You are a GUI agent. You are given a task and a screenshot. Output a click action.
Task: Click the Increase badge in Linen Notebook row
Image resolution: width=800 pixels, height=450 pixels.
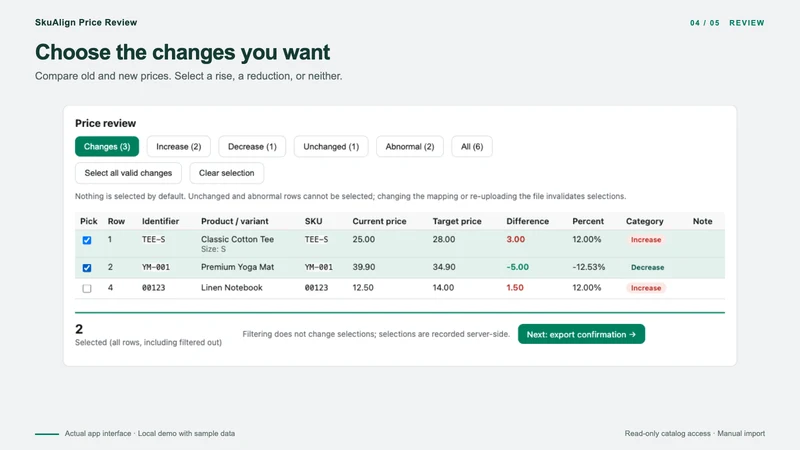pos(646,288)
